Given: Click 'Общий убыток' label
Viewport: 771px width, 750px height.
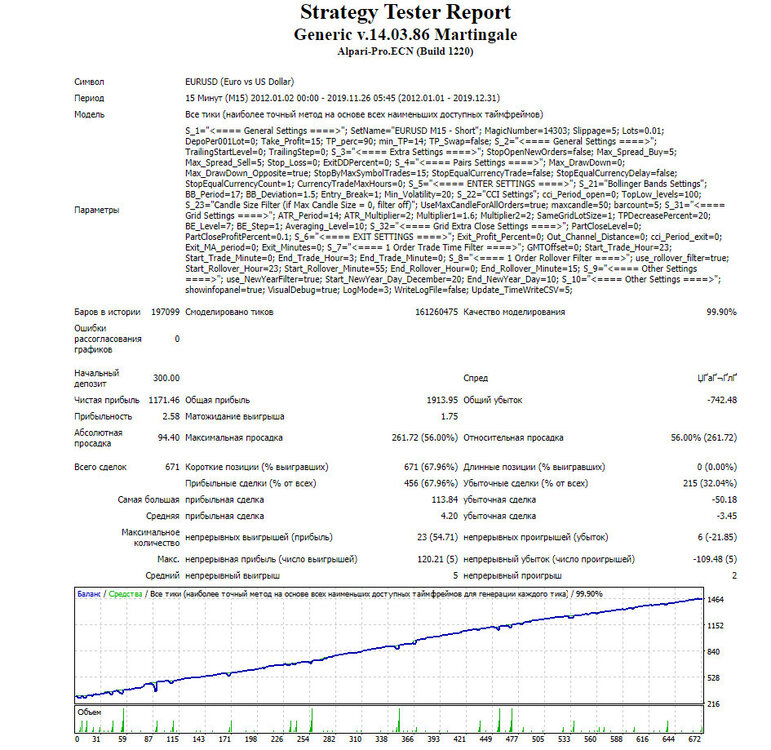Looking at the screenshot, I should point(493,400).
